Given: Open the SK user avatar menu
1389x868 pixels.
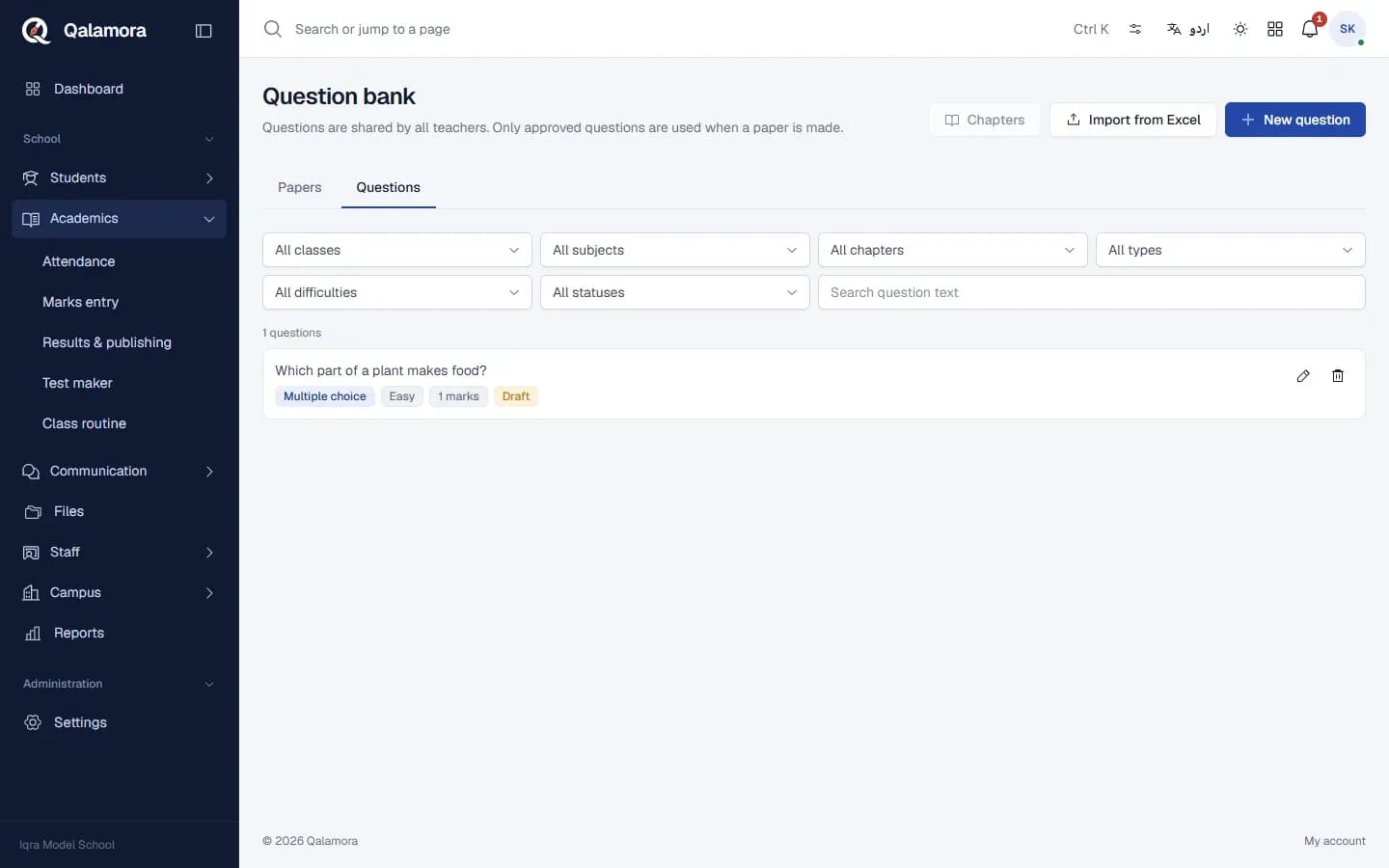Looking at the screenshot, I should tap(1348, 29).
